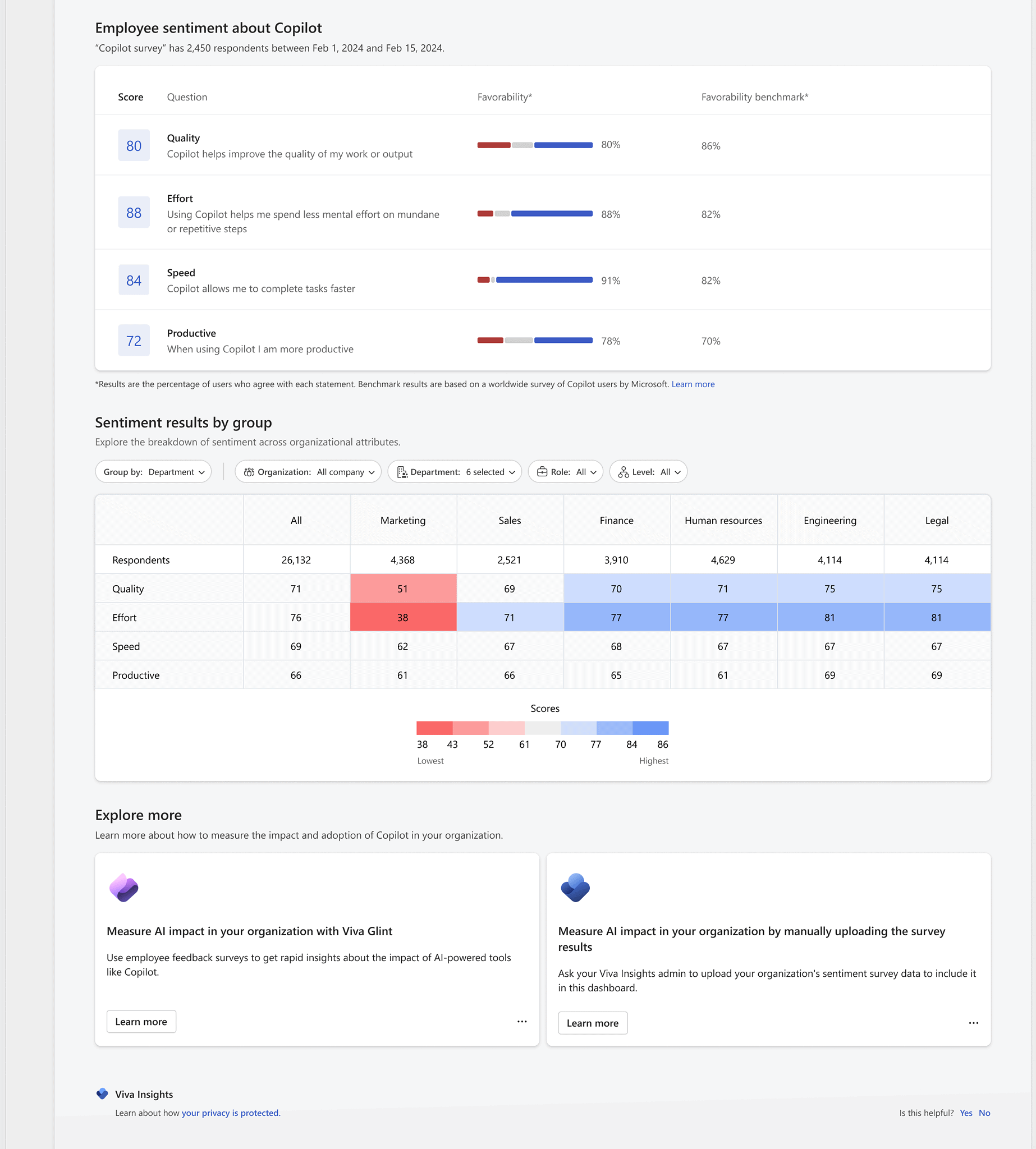Click the your privacy is protected link
Screen dimensions: 1036x1149
pyautogui.click(x=230, y=1113)
